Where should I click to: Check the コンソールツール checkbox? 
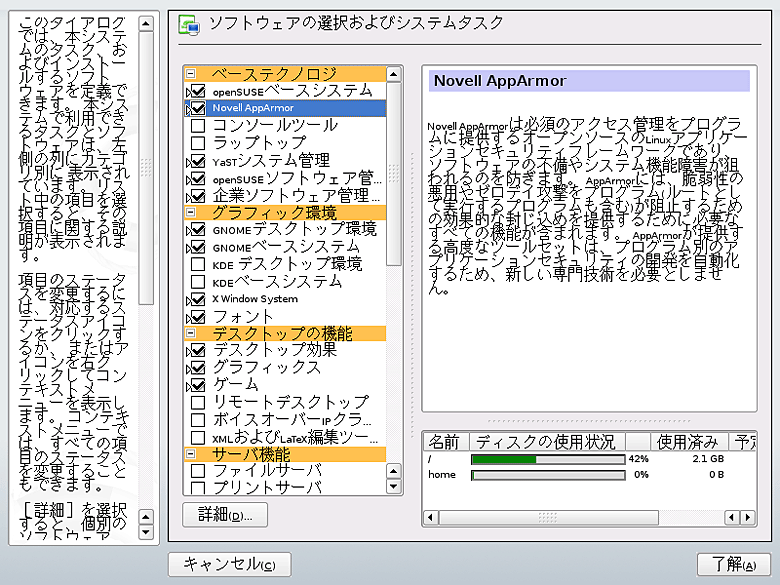(198, 125)
